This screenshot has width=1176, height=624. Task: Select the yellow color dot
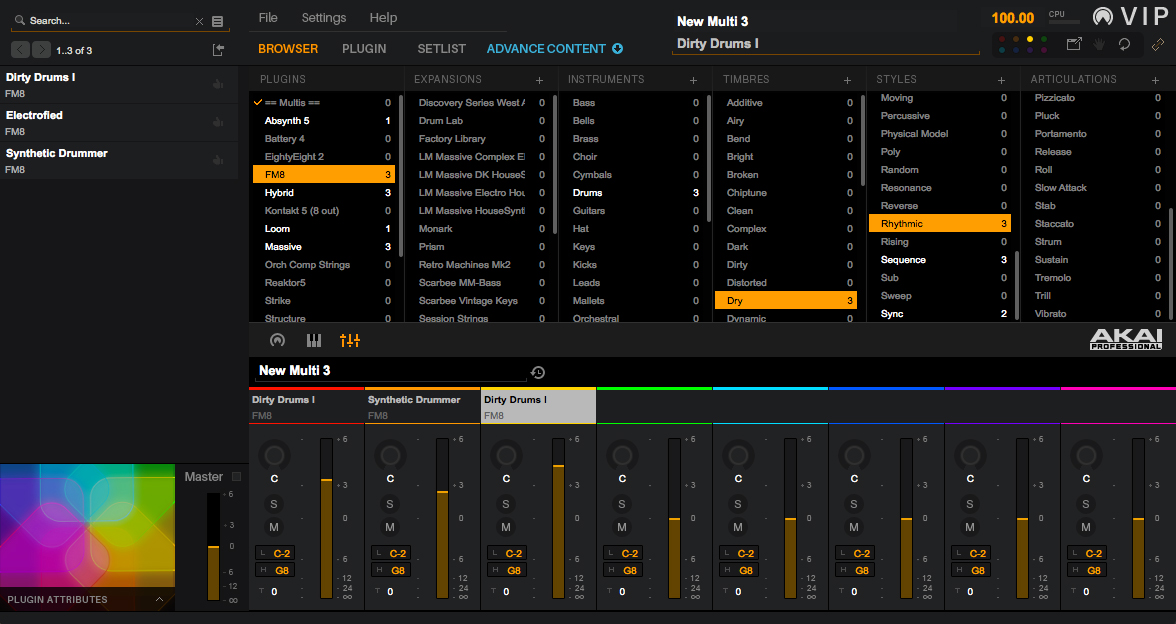coord(1030,39)
